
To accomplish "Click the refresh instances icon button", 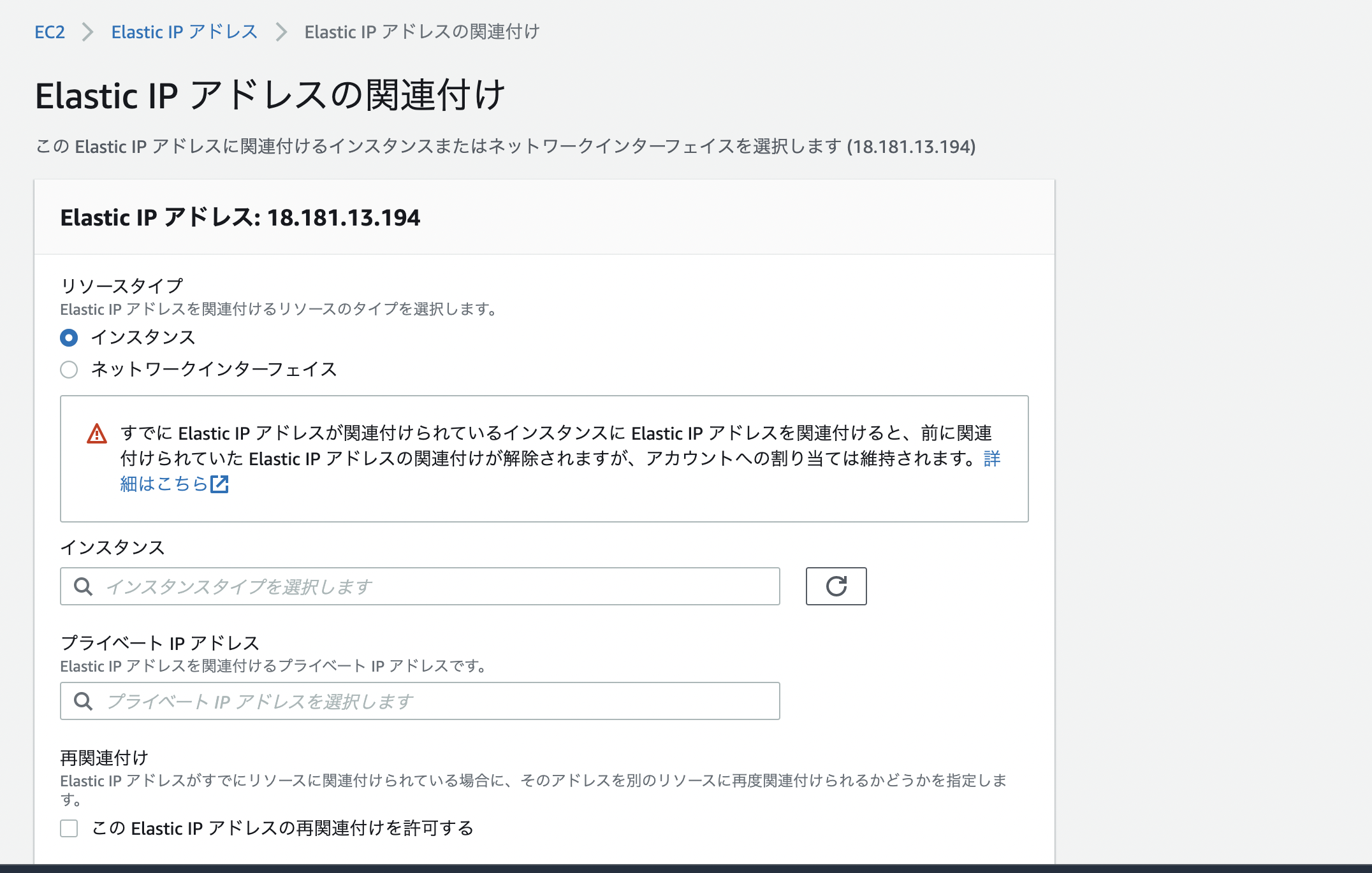I will (836, 586).
